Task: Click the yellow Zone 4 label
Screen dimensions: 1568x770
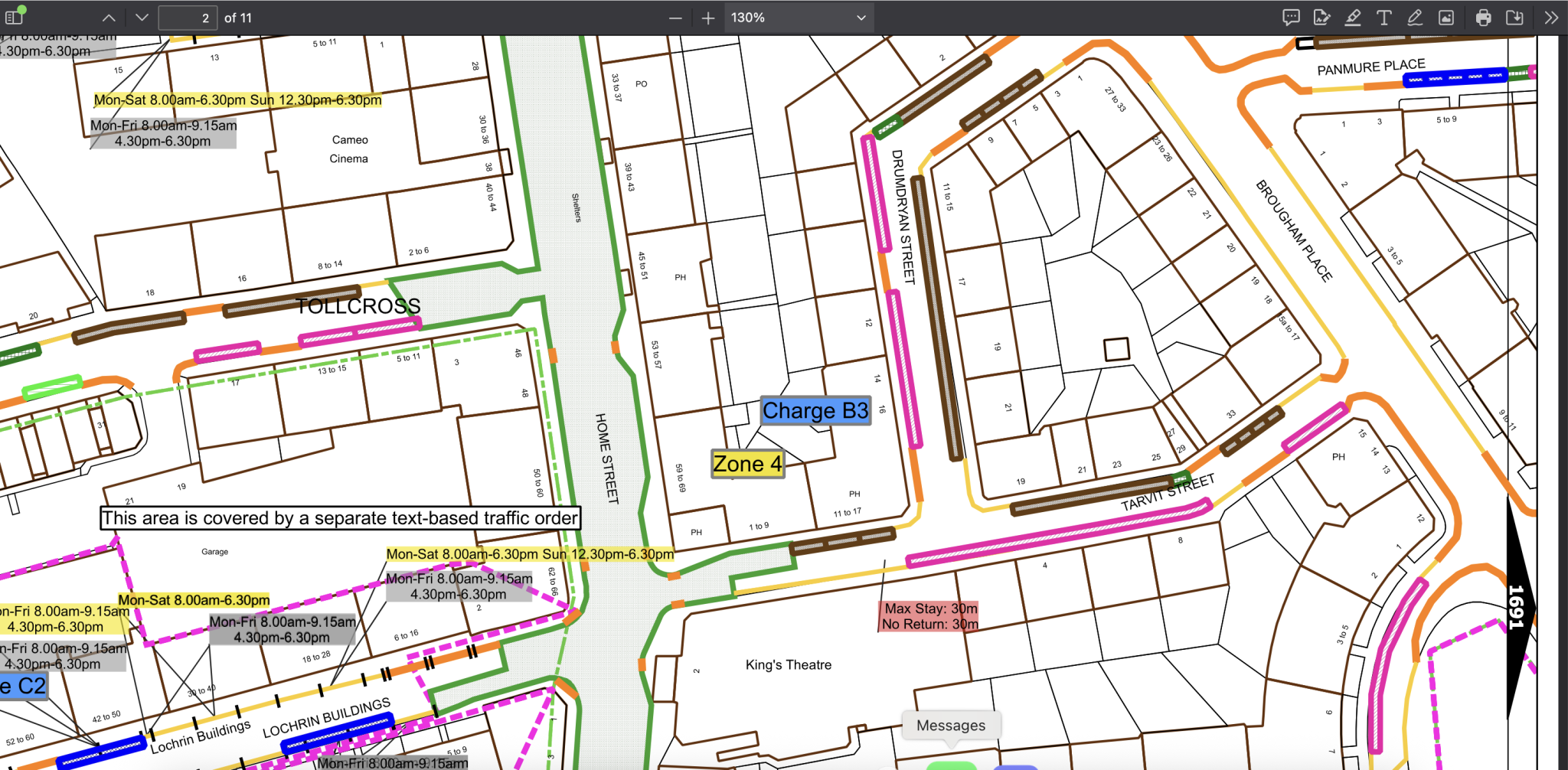Action: pos(747,464)
